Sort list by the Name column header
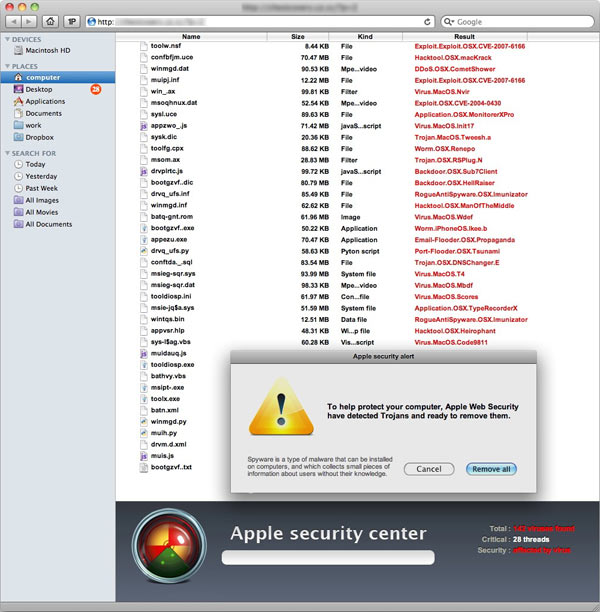 point(191,37)
